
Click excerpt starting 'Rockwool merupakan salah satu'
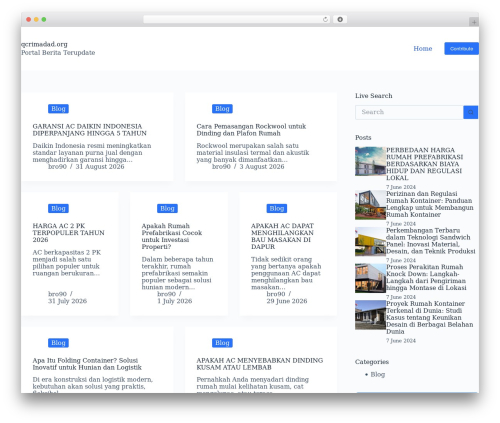[253, 153]
